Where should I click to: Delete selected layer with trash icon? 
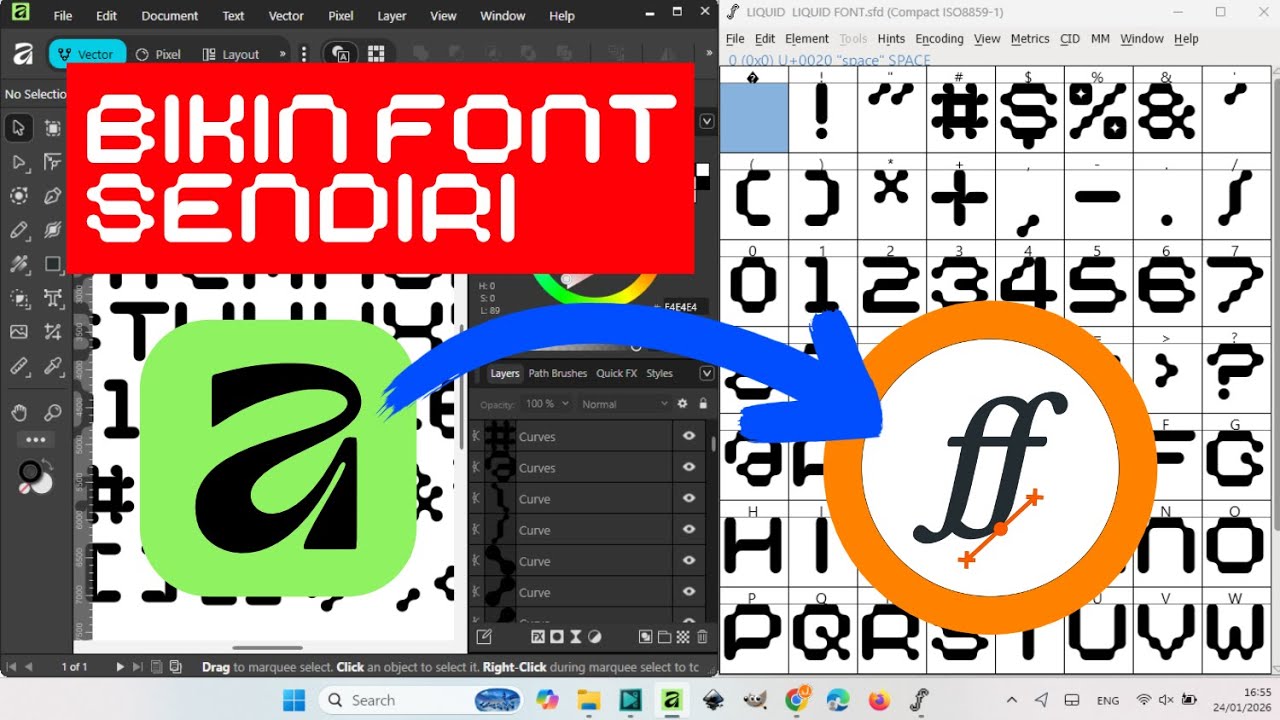point(702,637)
